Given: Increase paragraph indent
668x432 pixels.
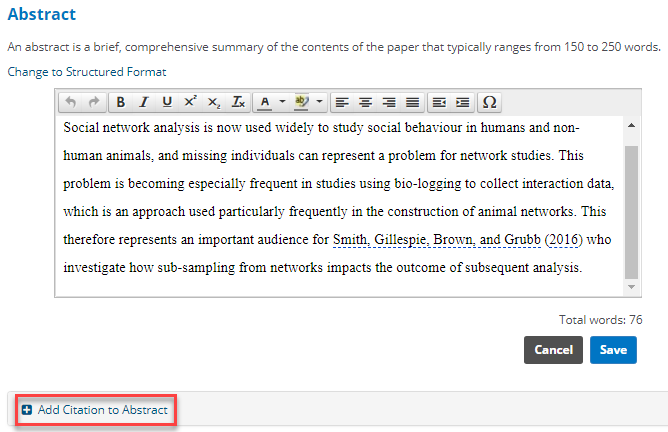Looking at the screenshot, I should [x=462, y=102].
